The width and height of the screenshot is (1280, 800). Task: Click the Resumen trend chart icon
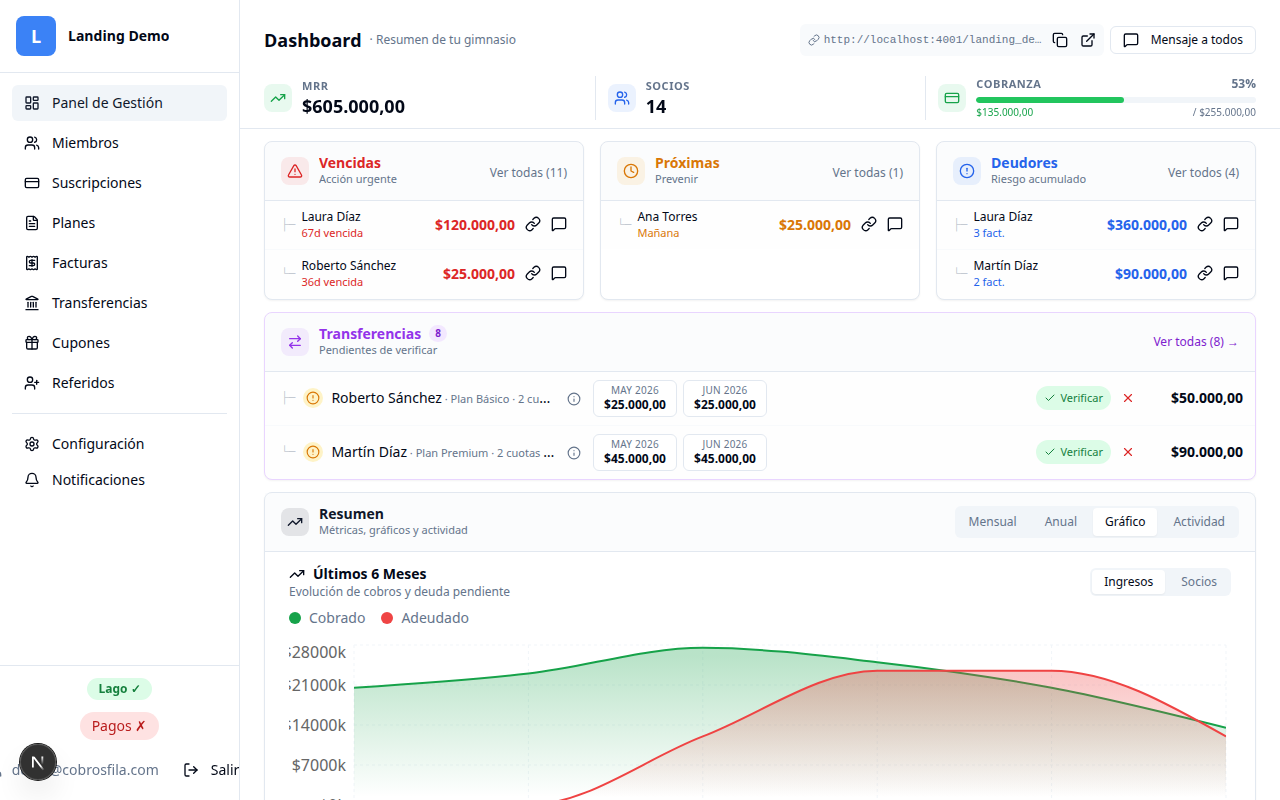click(x=295, y=522)
